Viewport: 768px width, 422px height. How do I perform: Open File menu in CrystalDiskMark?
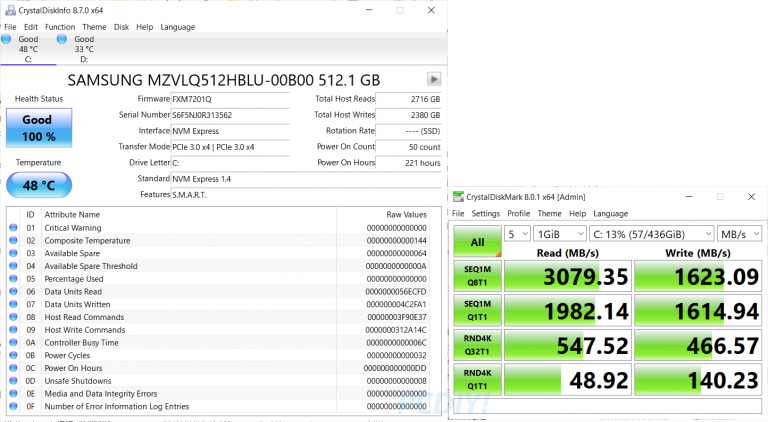click(x=458, y=213)
